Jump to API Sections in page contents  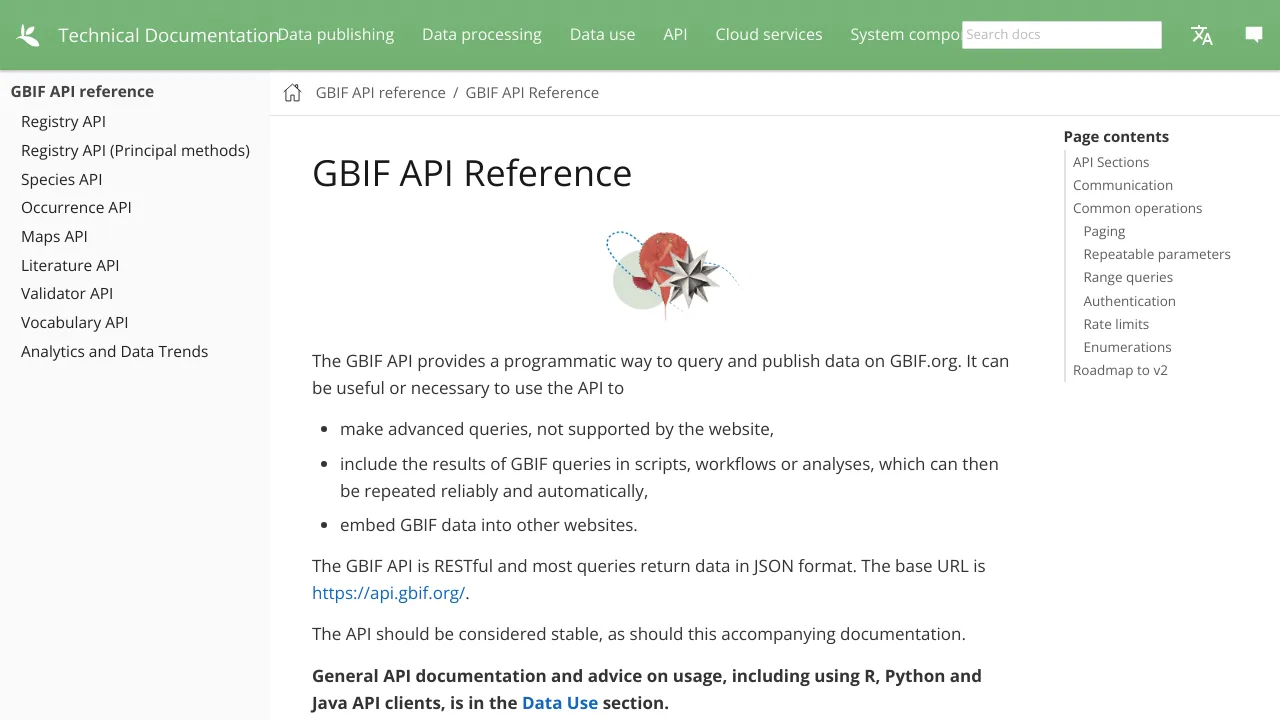(x=1111, y=162)
